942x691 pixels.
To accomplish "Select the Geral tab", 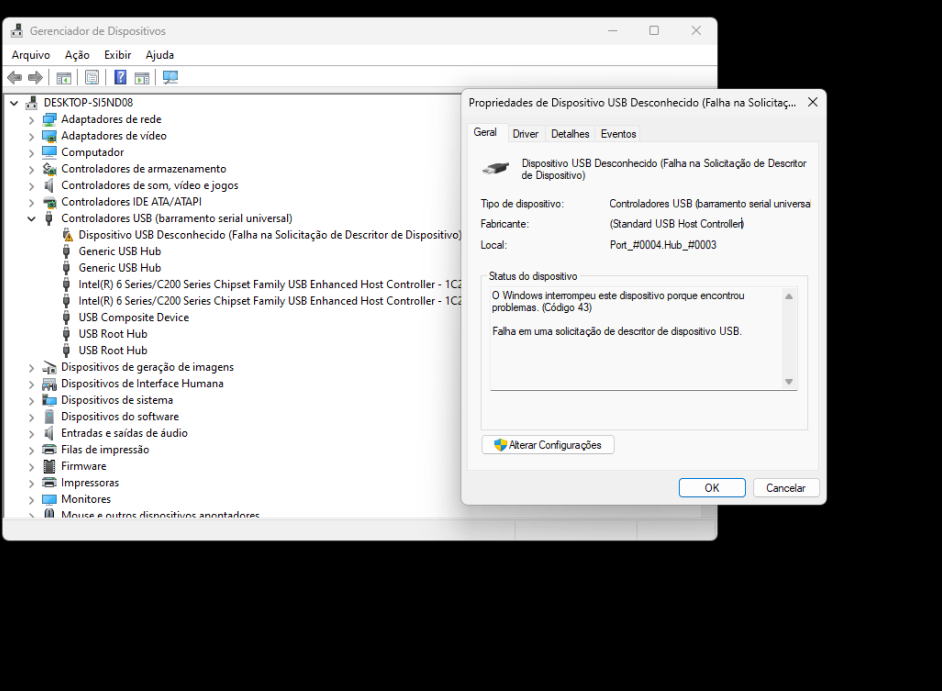I will click(x=485, y=132).
